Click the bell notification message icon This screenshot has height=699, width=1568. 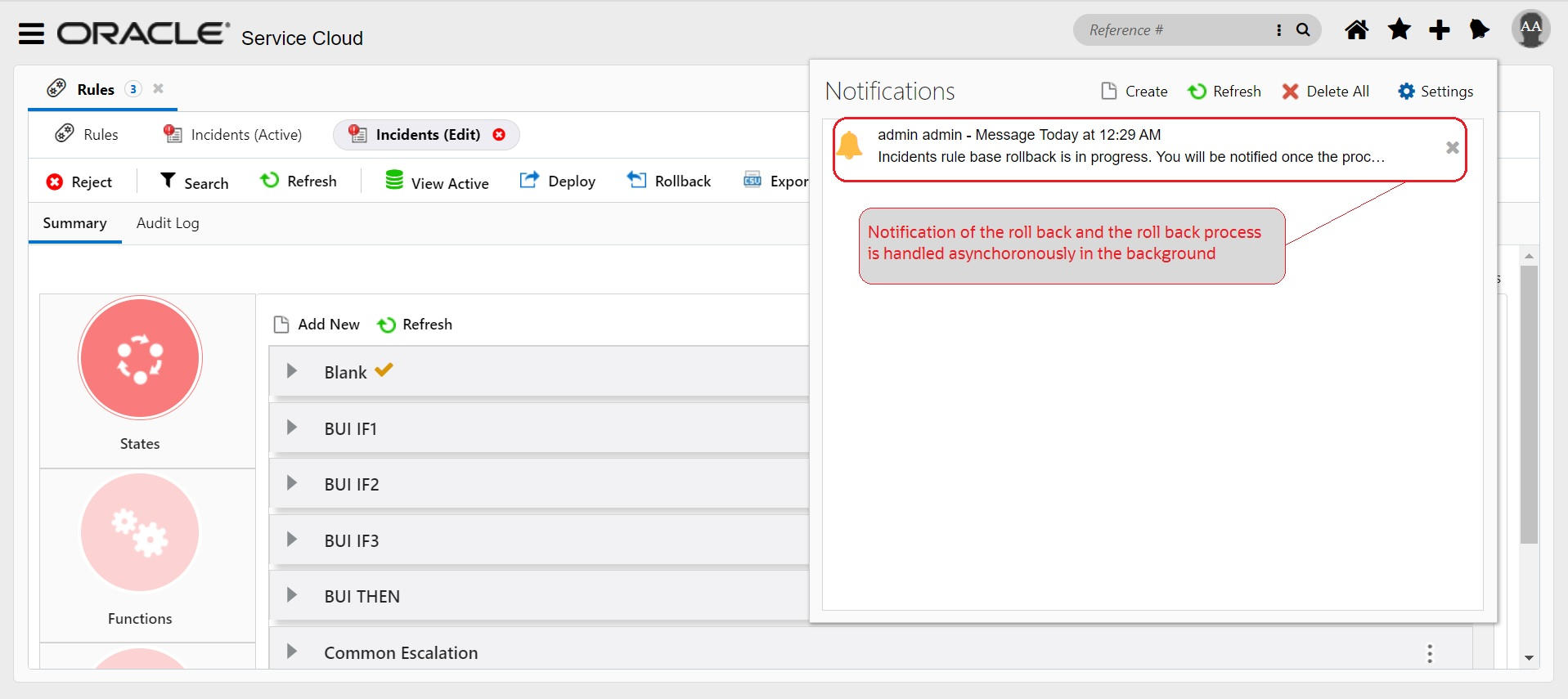(x=850, y=146)
